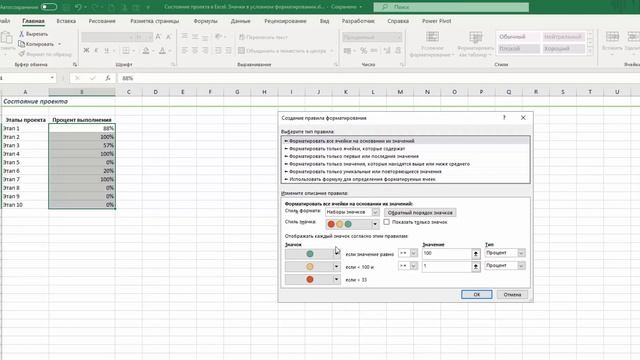Click the Cut (Вырезать) scissors icon
The width and height of the screenshot is (640, 360).
pyautogui.click(x=22, y=34)
